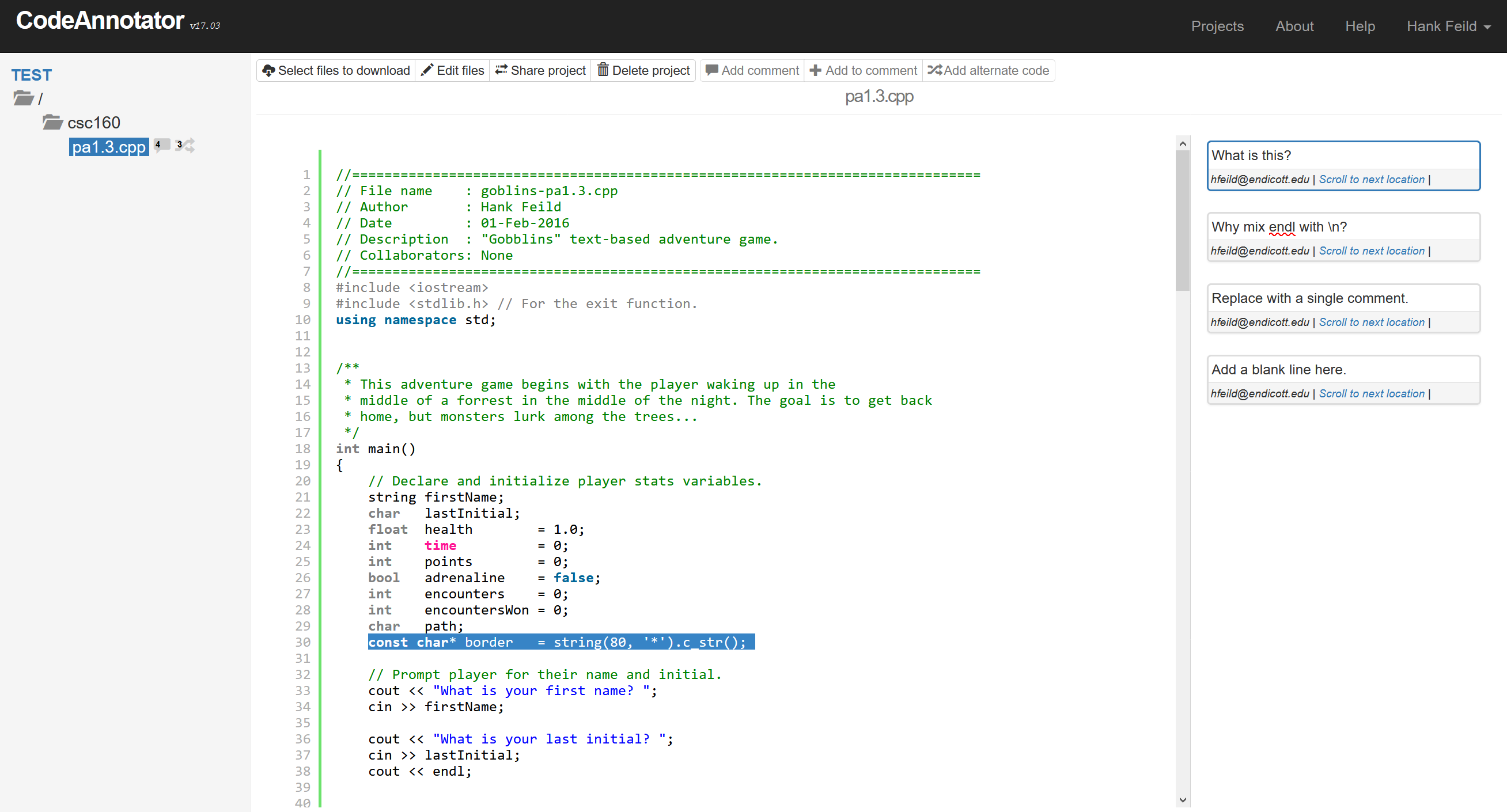The width and height of the screenshot is (1507, 812).
Task: Open the Help page
Action: click(1360, 26)
